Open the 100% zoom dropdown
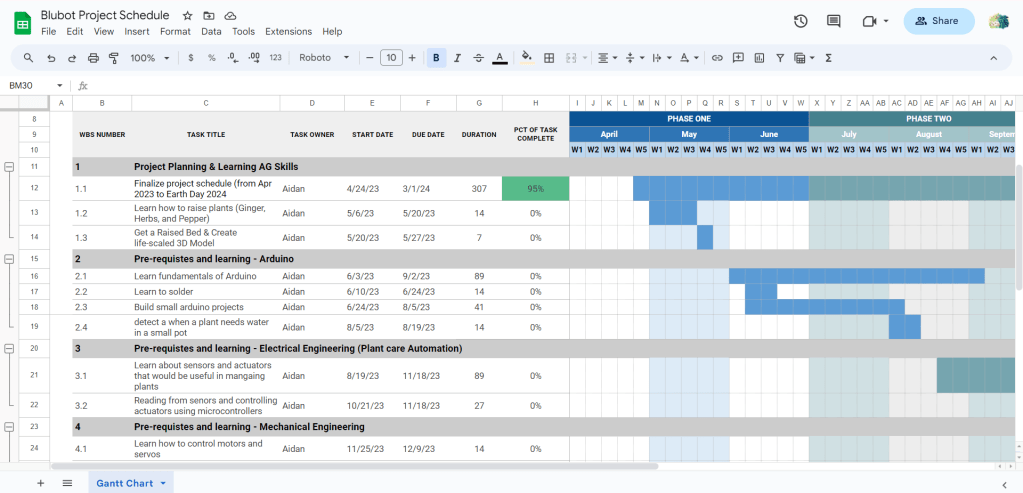The width and height of the screenshot is (1023, 493). (x=150, y=58)
